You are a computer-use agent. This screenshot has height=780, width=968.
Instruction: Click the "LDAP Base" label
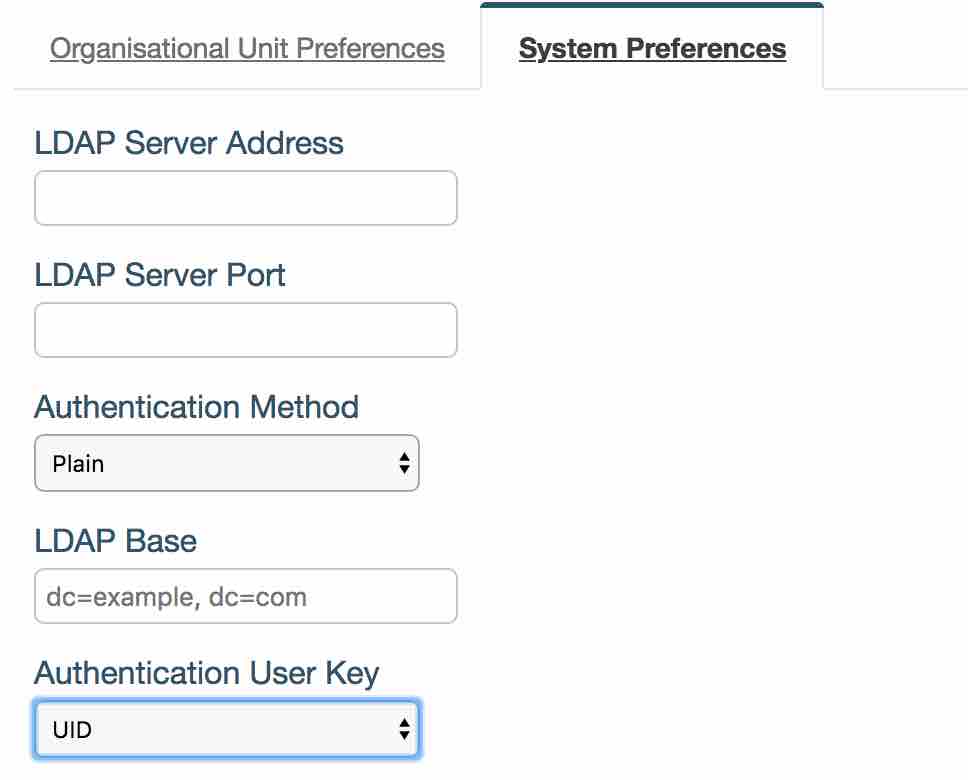click(x=115, y=541)
